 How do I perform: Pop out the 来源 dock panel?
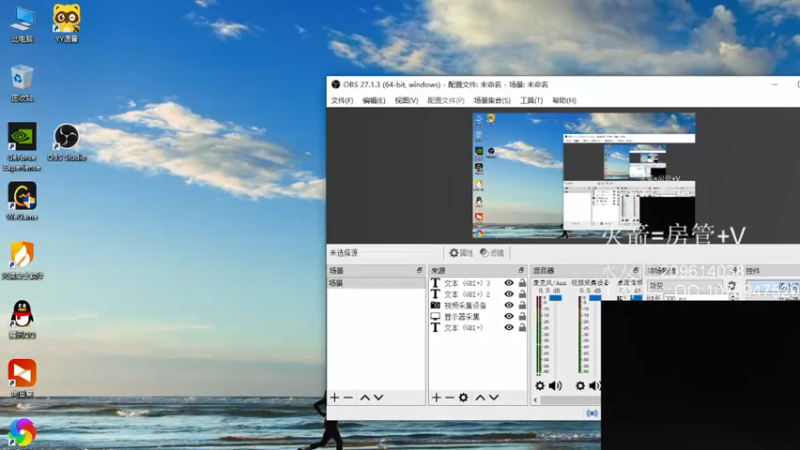click(x=521, y=270)
